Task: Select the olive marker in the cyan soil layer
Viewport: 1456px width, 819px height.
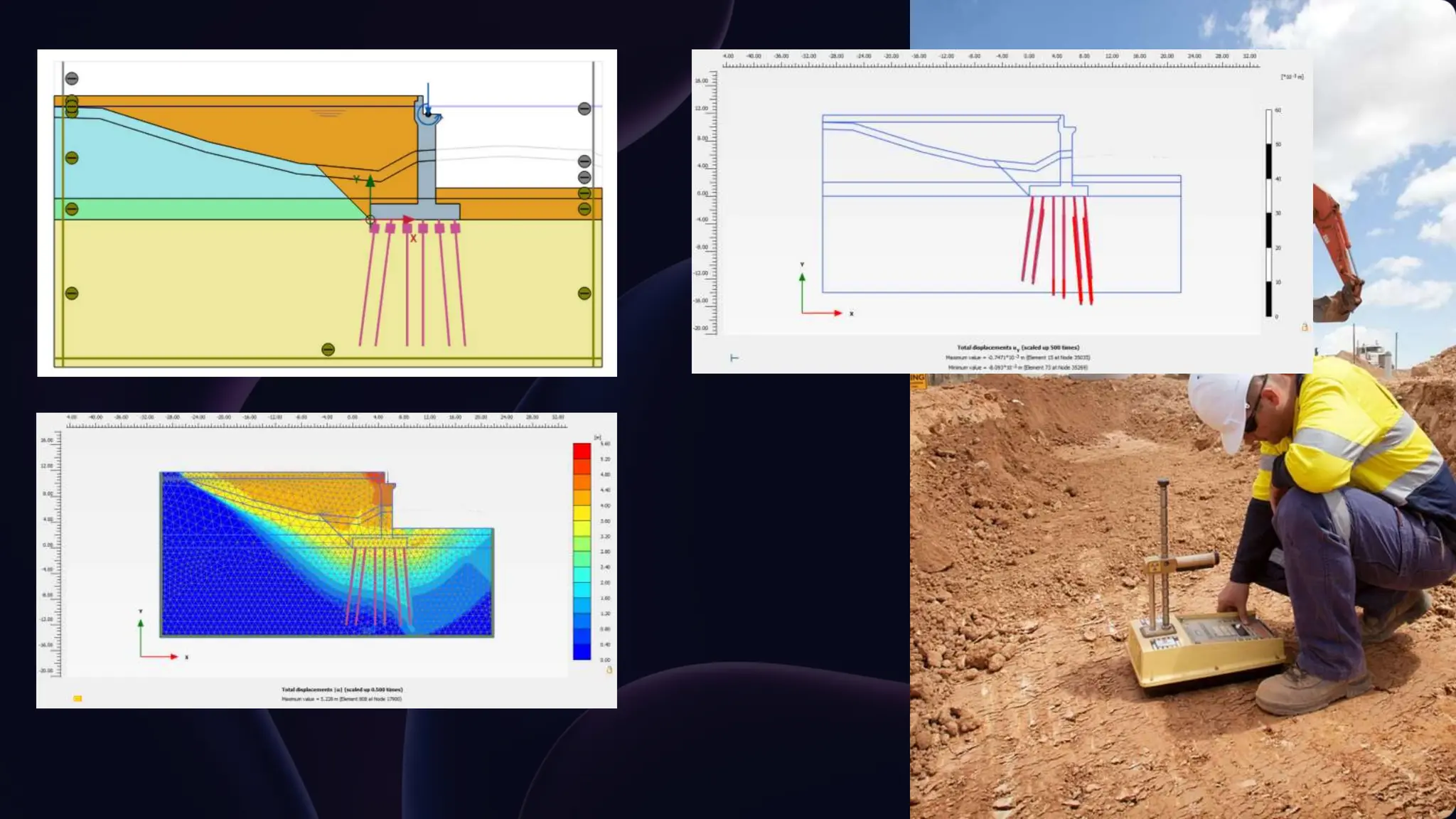Action: point(72,158)
